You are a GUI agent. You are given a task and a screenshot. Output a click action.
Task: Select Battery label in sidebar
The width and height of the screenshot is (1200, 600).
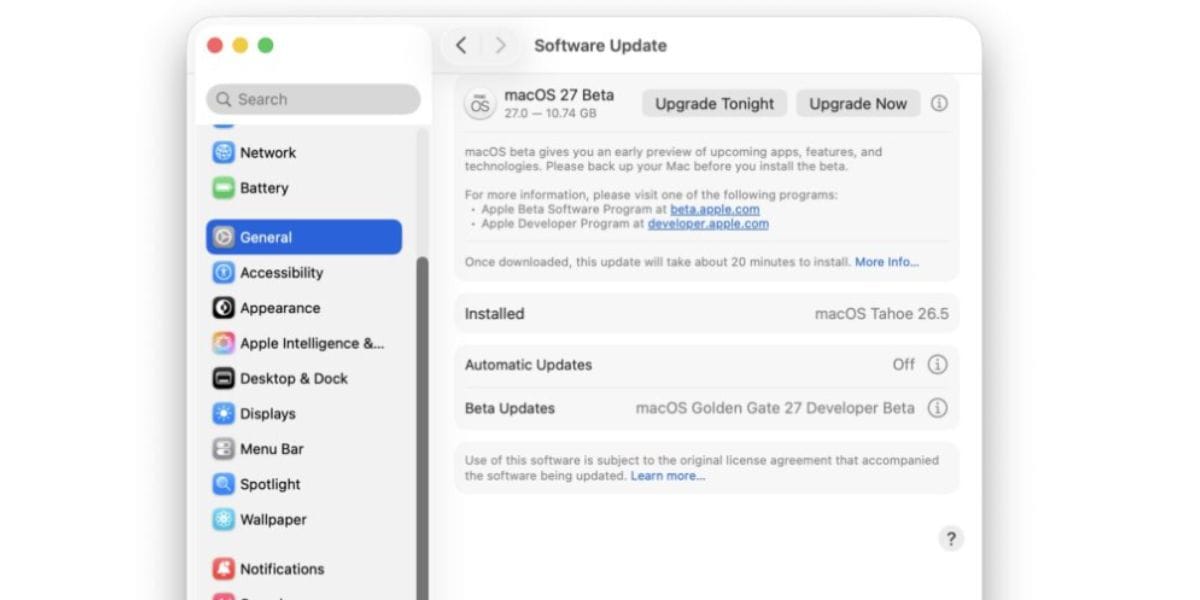click(x=264, y=188)
